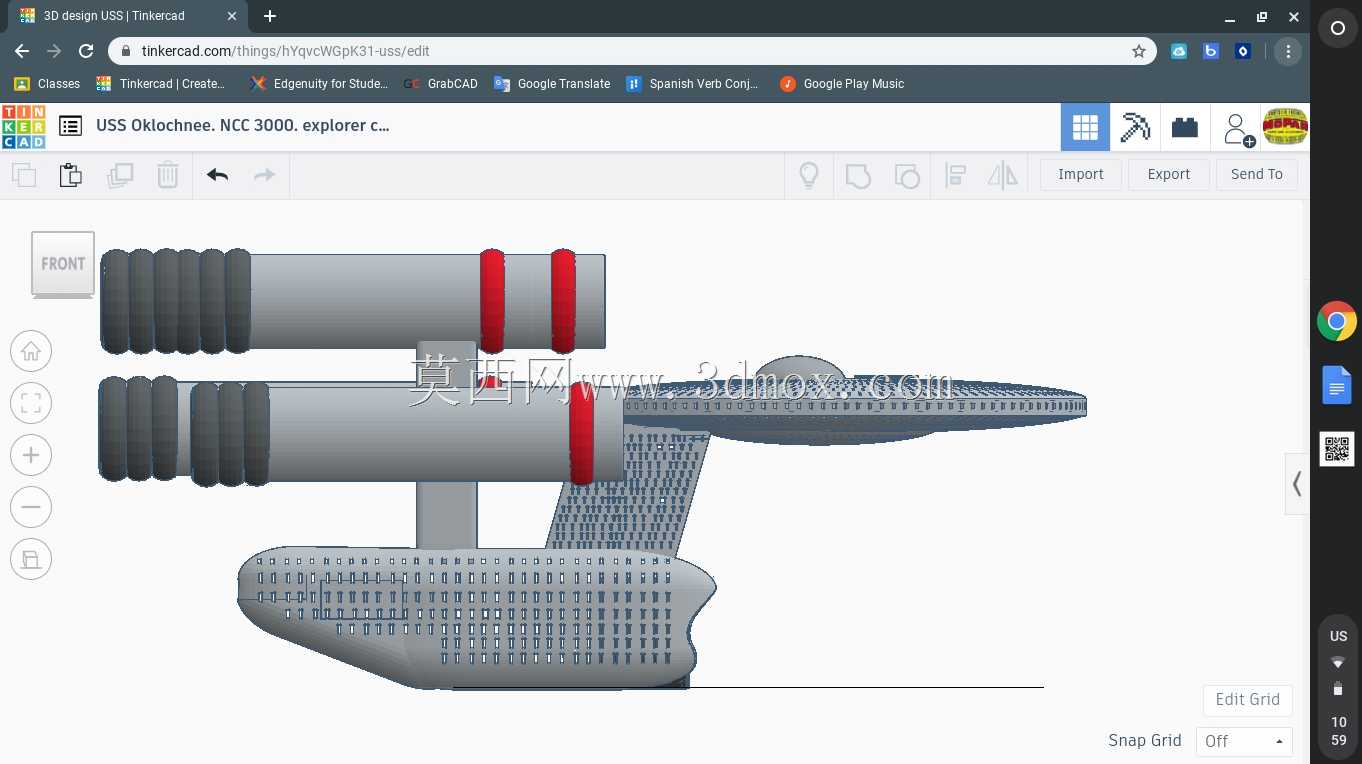Image resolution: width=1362 pixels, height=764 pixels.
Task: Click the FRONT view cube
Action: click(x=63, y=265)
